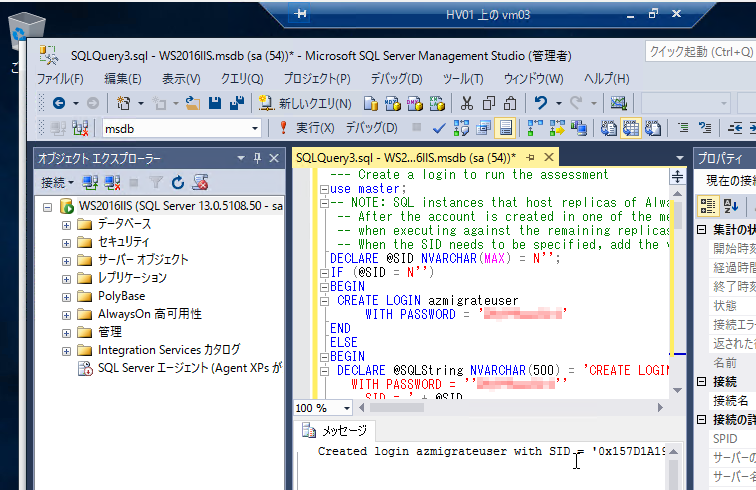The height and width of the screenshot is (490, 756).
Task: Click the 新しいクエリ(N) button
Action: tap(305, 103)
